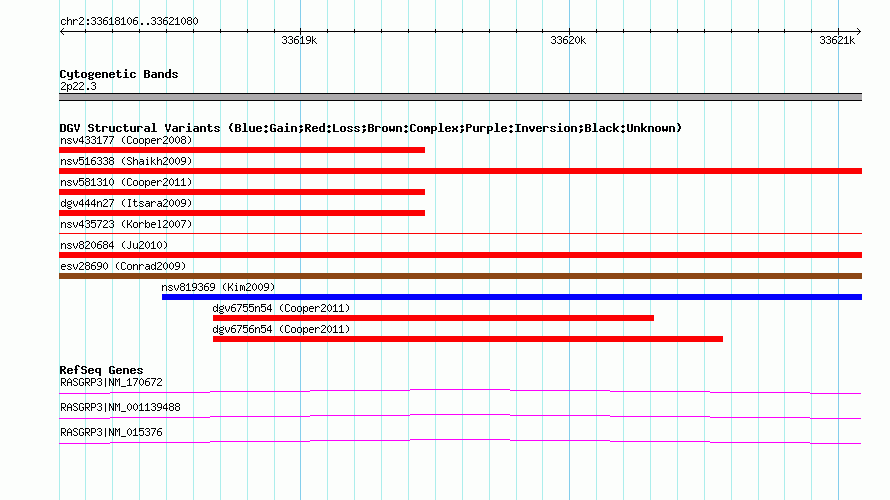Open nsv820684 (Ju2010) variant label
This screenshot has height=500, width=890.
pyautogui.click(x=114, y=245)
